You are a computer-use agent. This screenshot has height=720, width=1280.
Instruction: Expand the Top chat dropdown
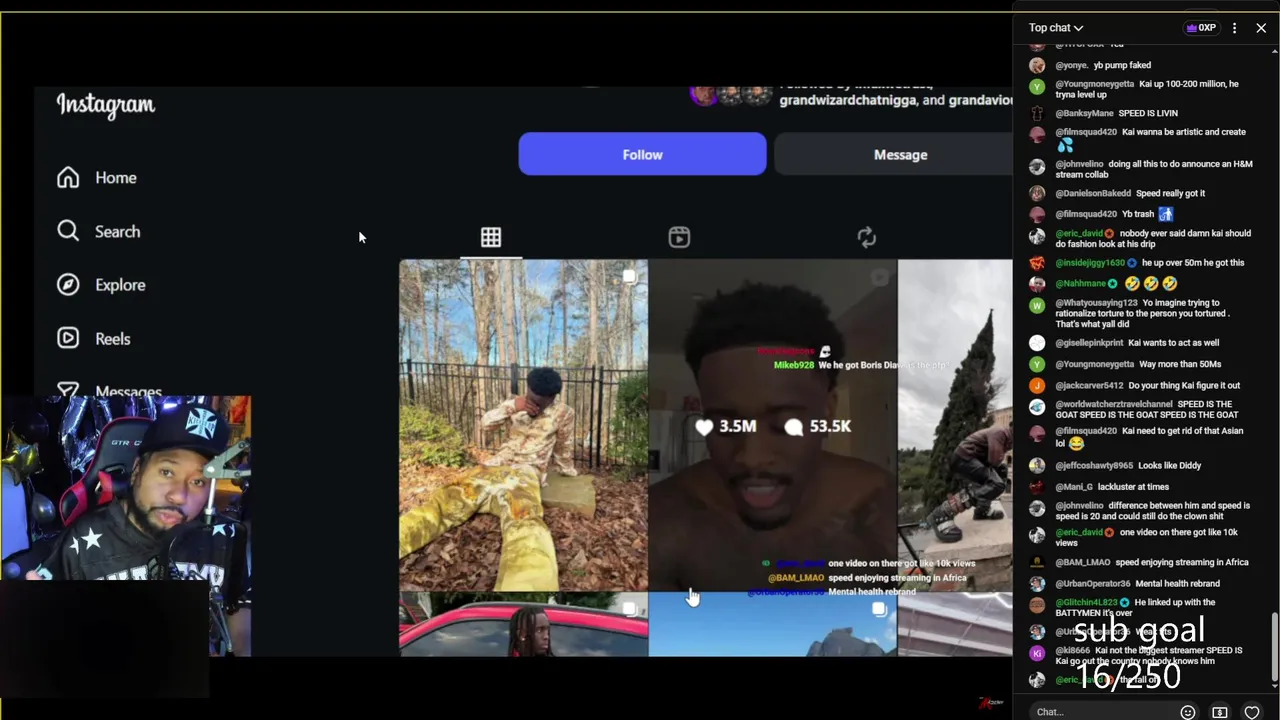tap(1056, 28)
